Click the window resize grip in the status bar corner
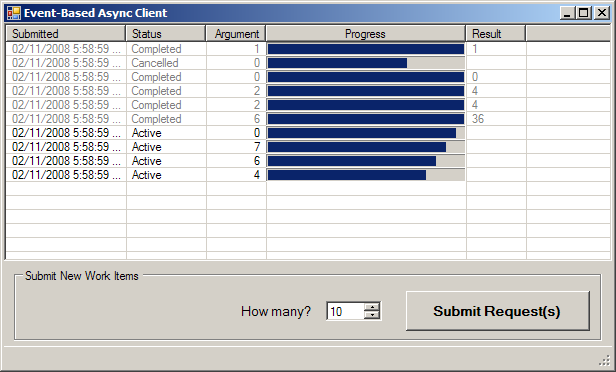The width and height of the screenshot is (616, 372). click(x=604, y=360)
